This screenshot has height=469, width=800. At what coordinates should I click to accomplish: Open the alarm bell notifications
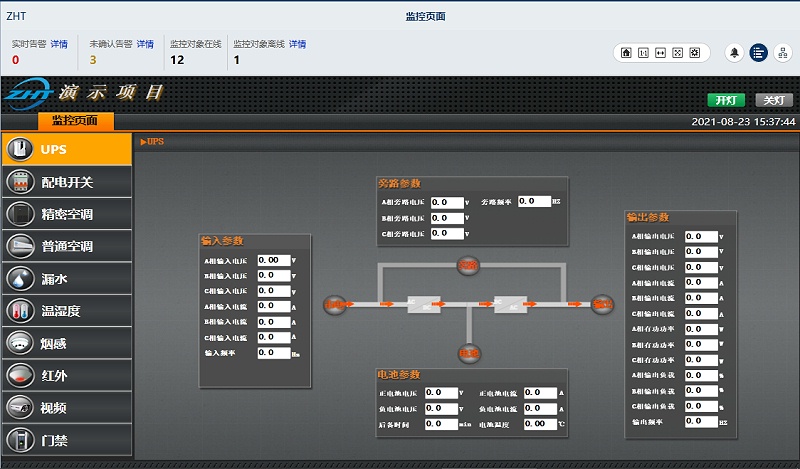734,53
